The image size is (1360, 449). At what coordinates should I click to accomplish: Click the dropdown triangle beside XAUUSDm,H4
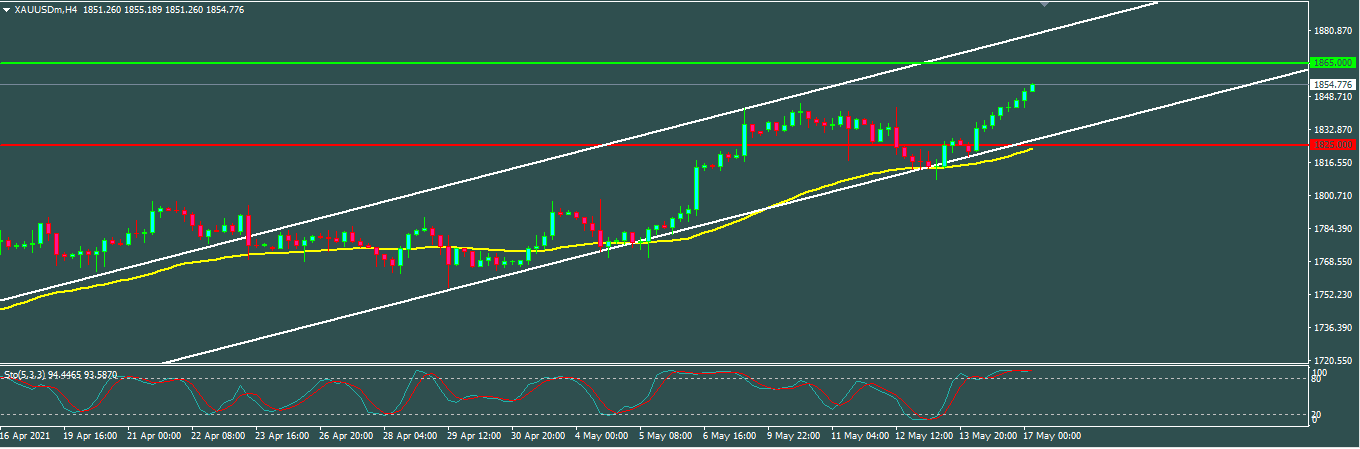[6, 9]
